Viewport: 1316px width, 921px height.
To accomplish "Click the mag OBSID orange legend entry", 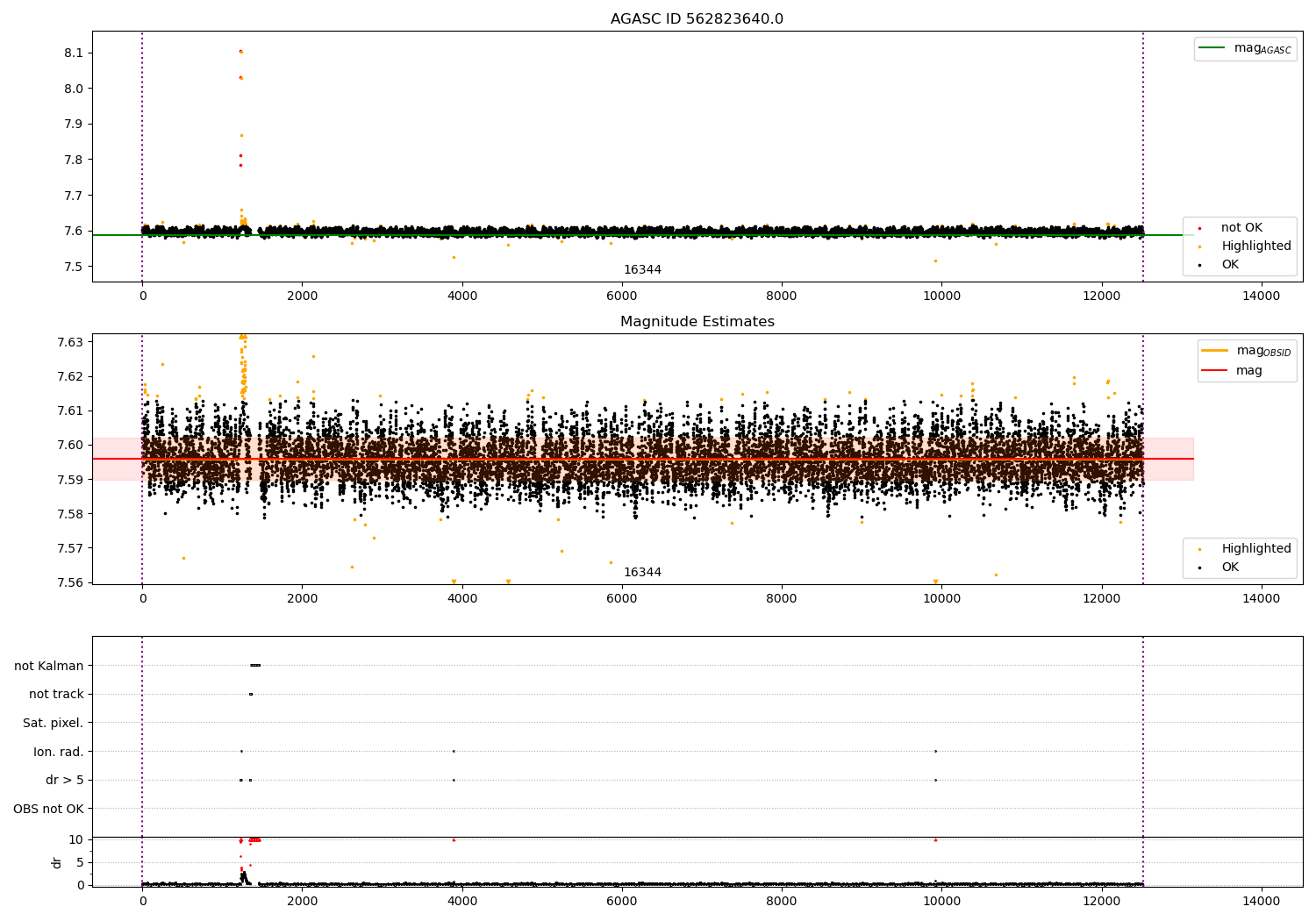I will click(x=1247, y=351).
